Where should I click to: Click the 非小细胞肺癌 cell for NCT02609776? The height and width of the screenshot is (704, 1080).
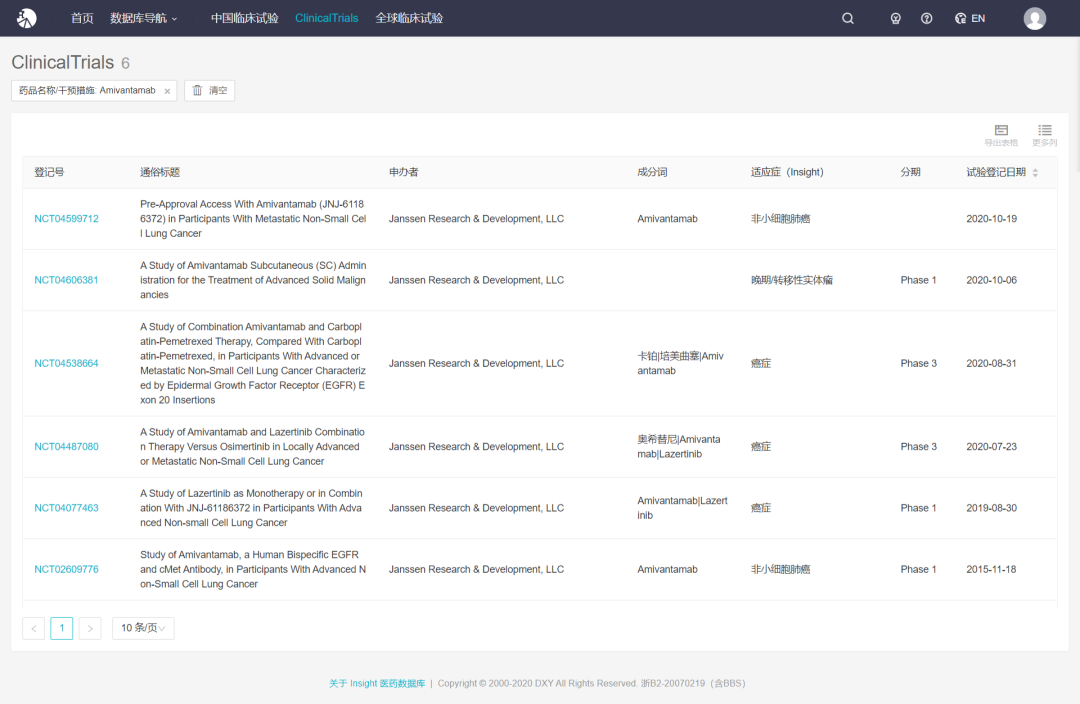click(x=780, y=570)
